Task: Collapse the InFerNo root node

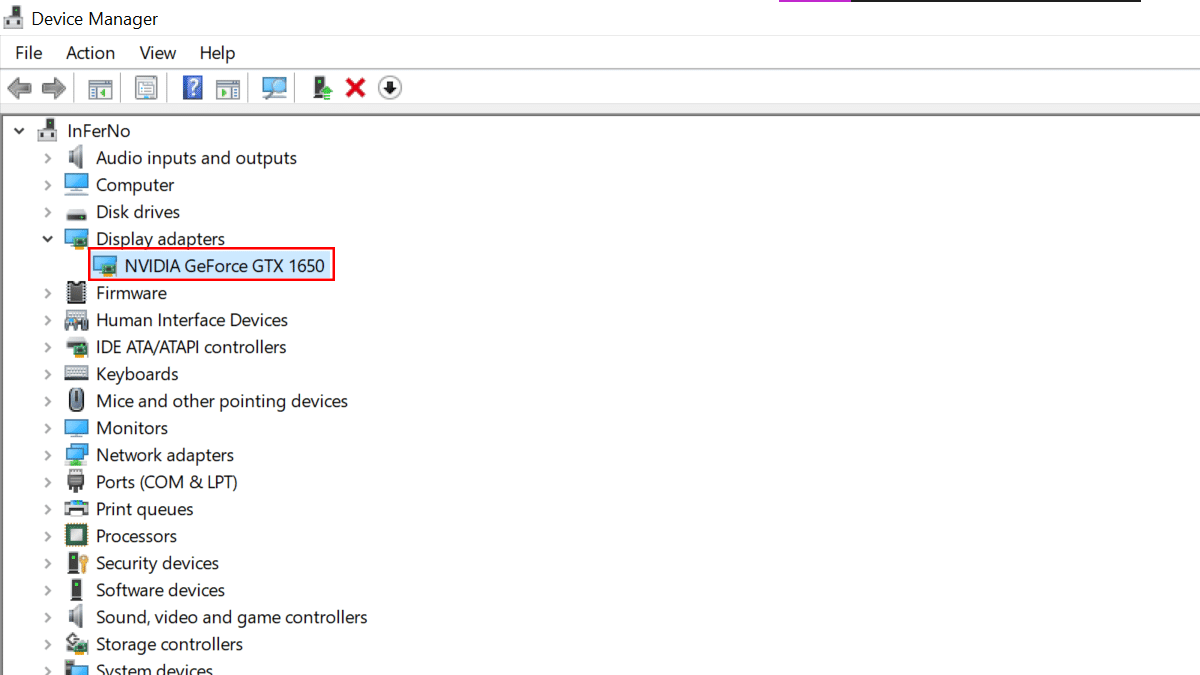Action: pos(19,131)
